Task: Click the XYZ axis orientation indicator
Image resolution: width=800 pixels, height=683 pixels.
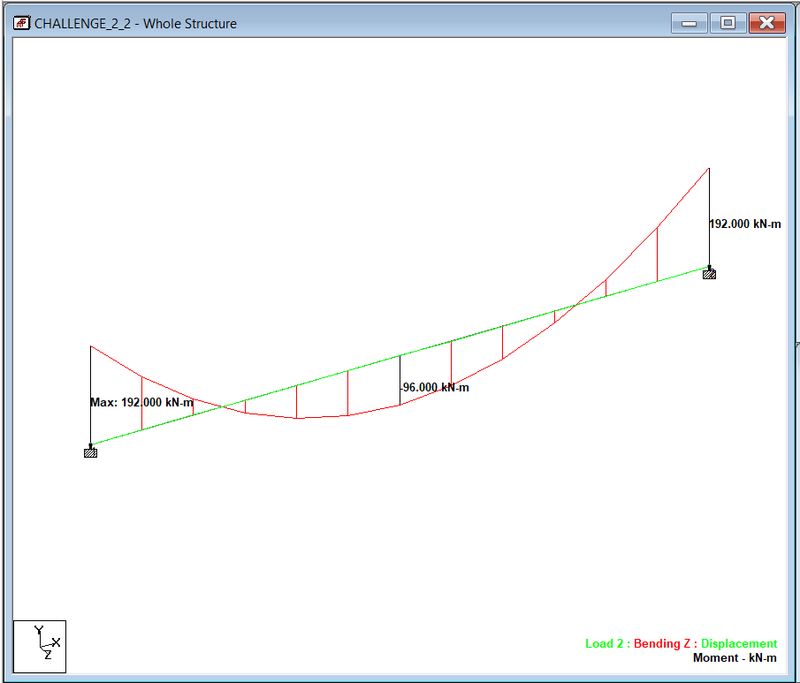Action: pyautogui.click(x=40, y=646)
